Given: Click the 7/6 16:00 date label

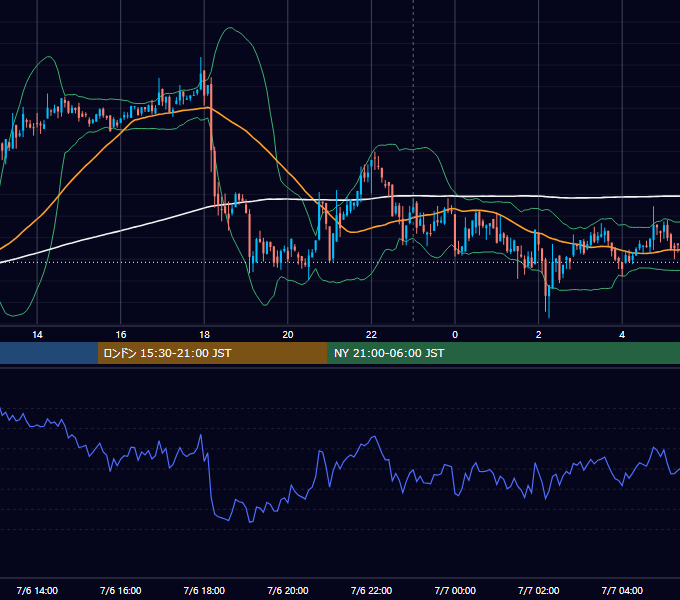Looking at the screenshot, I should pos(121,590).
